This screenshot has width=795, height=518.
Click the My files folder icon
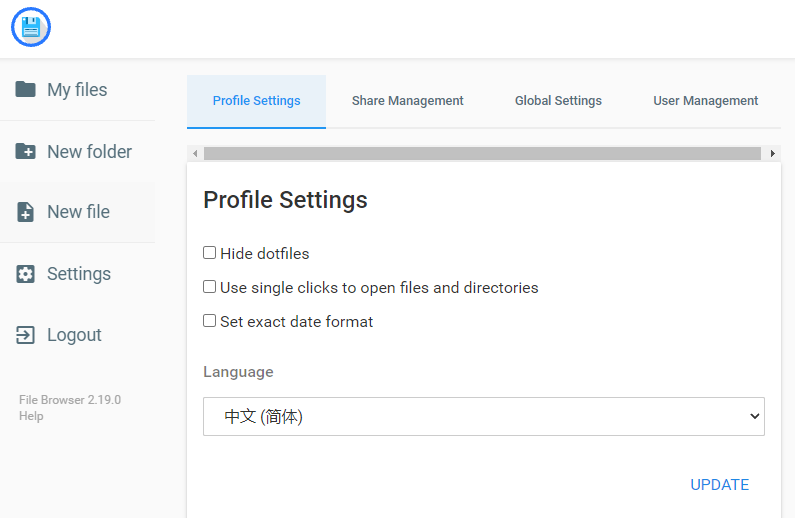26,90
